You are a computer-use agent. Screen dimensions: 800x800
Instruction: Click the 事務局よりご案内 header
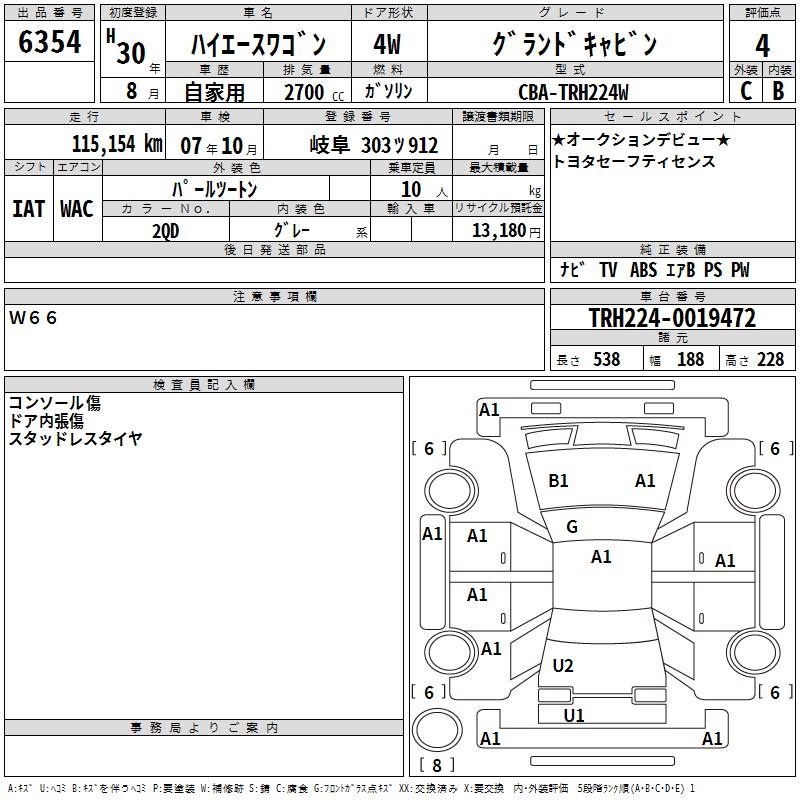tap(204, 728)
